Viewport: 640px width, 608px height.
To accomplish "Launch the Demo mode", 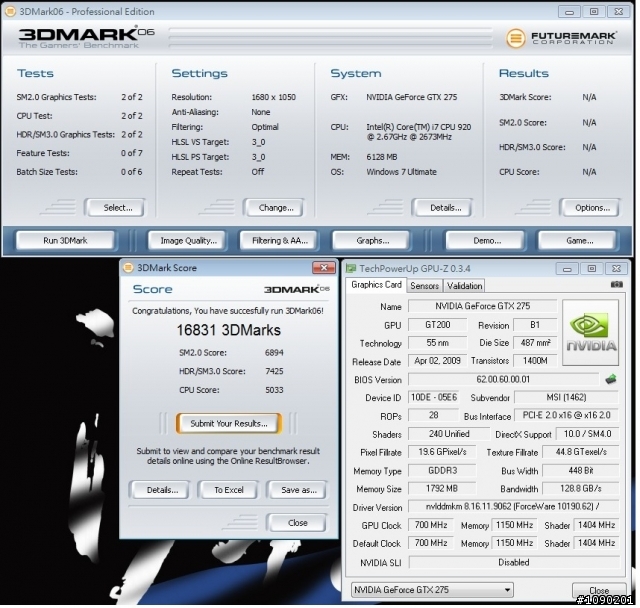I will 487,240.
